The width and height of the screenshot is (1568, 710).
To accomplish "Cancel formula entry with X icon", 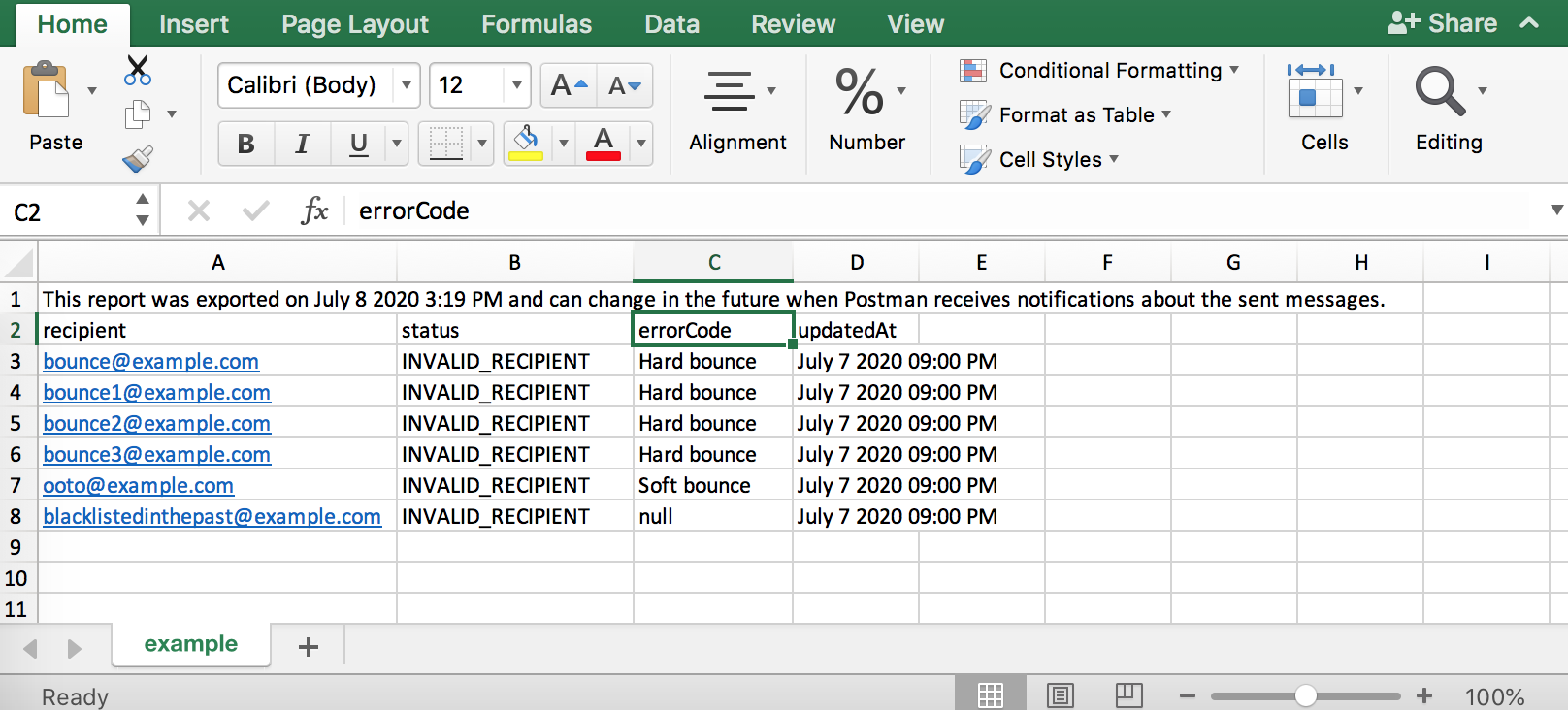I will 199,210.
